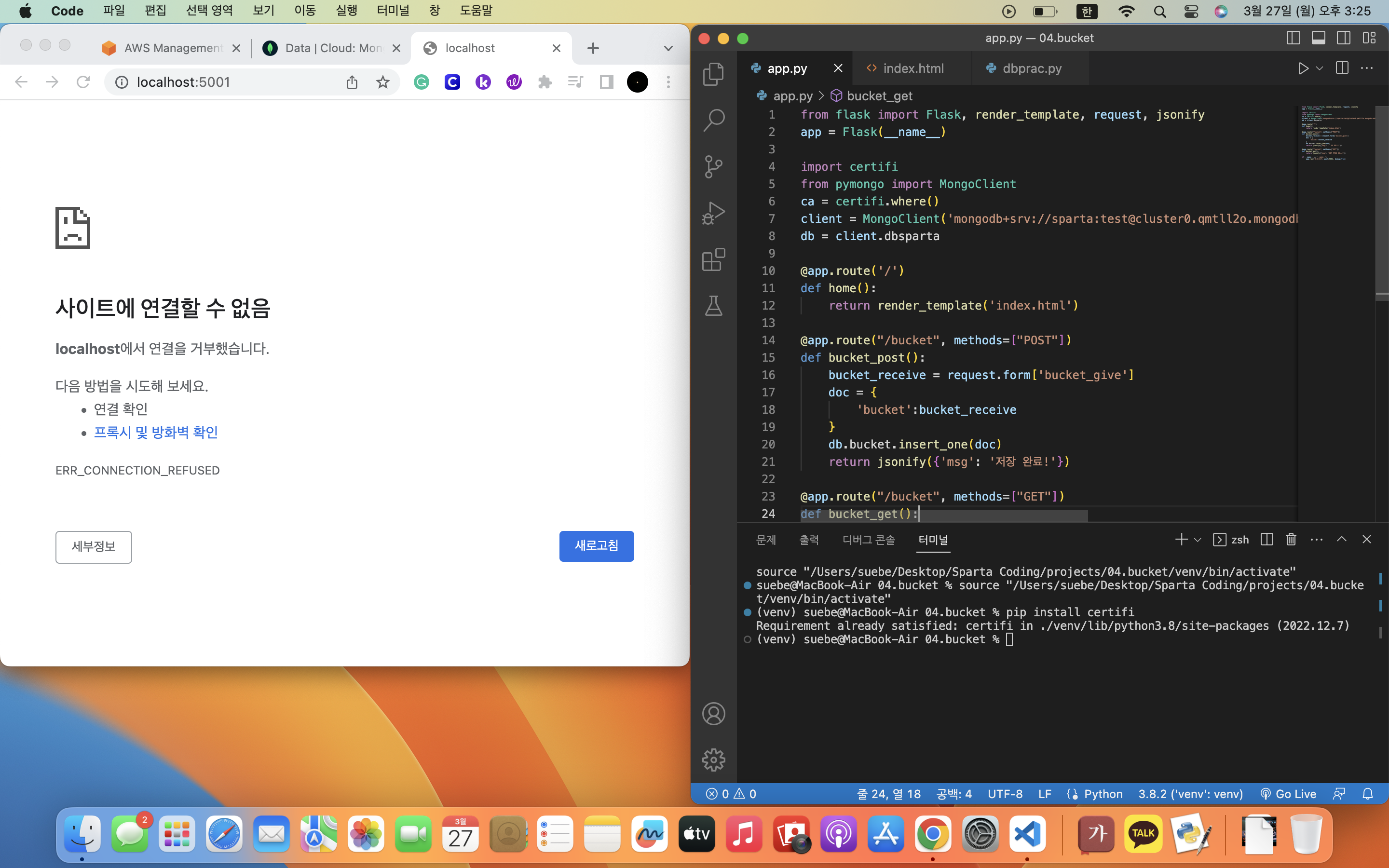1389x868 pixels.
Task: Open editor More Actions ellipsis menu
Action: (x=1367, y=68)
